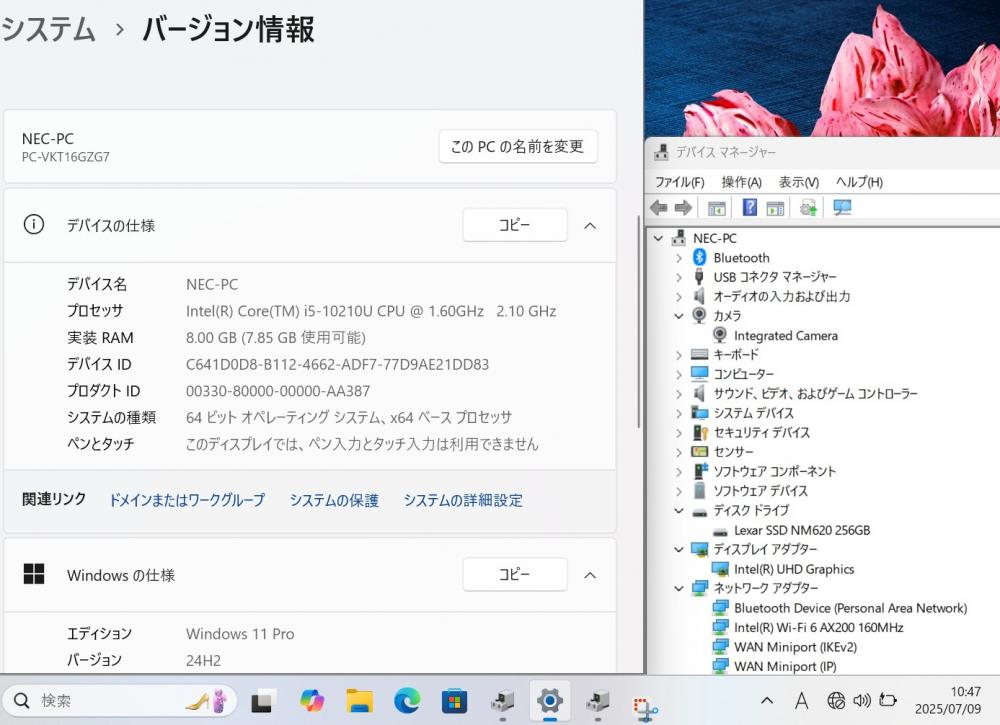Select Lexar SSD NM620 256GB disk drive
This screenshot has height=725, width=1000.
click(802, 530)
